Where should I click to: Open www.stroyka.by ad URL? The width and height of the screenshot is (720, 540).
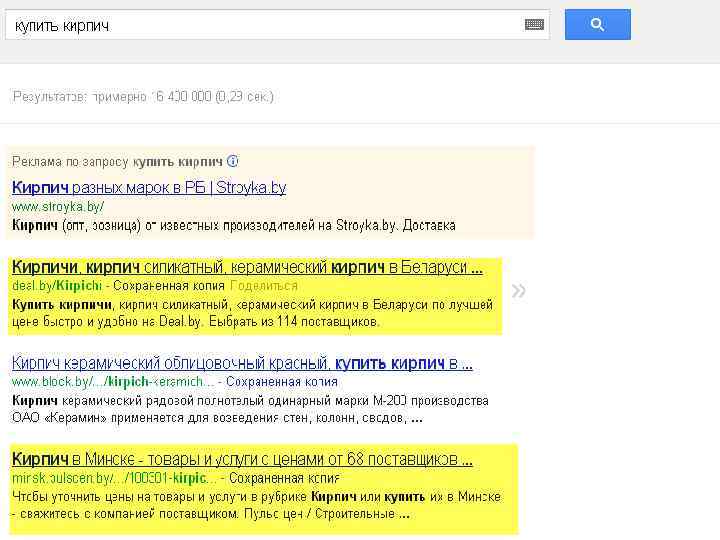[58, 207]
